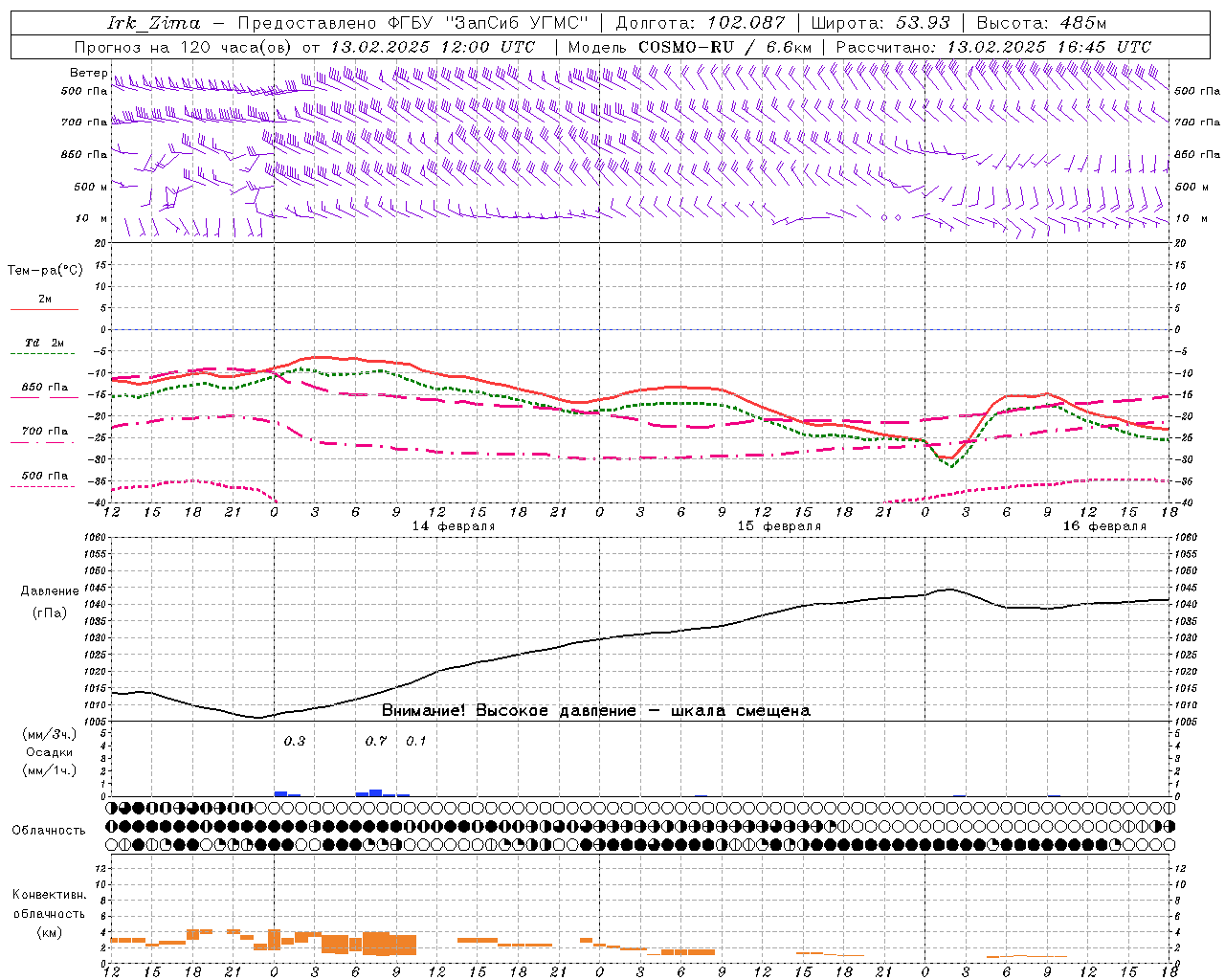
Task: Click the 'Давление' pressure panel label
Action: click(x=50, y=591)
